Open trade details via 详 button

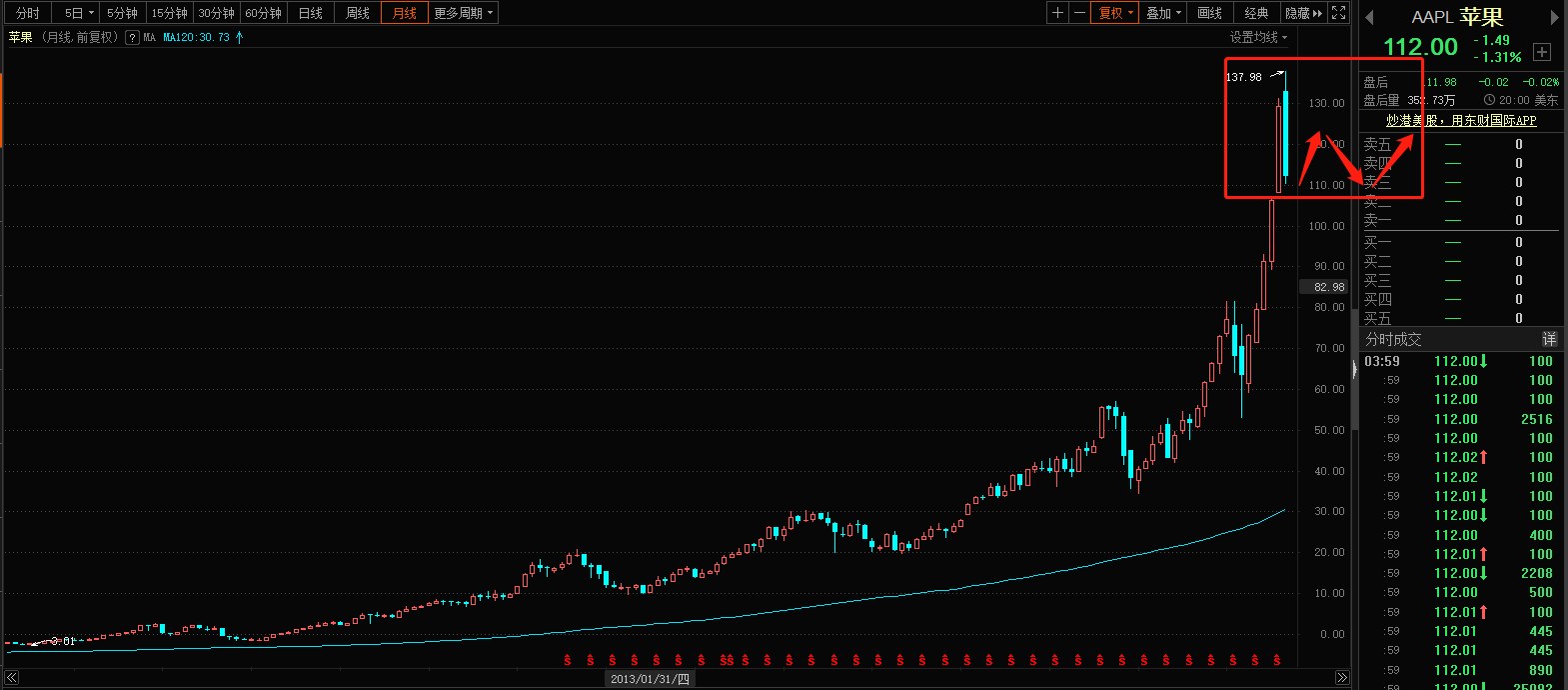click(1549, 339)
